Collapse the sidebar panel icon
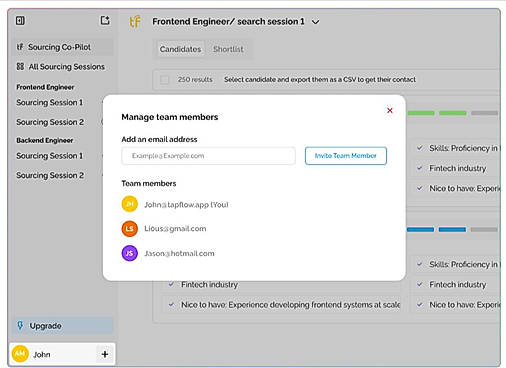The image size is (506, 368). pyautogui.click(x=20, y=21)
